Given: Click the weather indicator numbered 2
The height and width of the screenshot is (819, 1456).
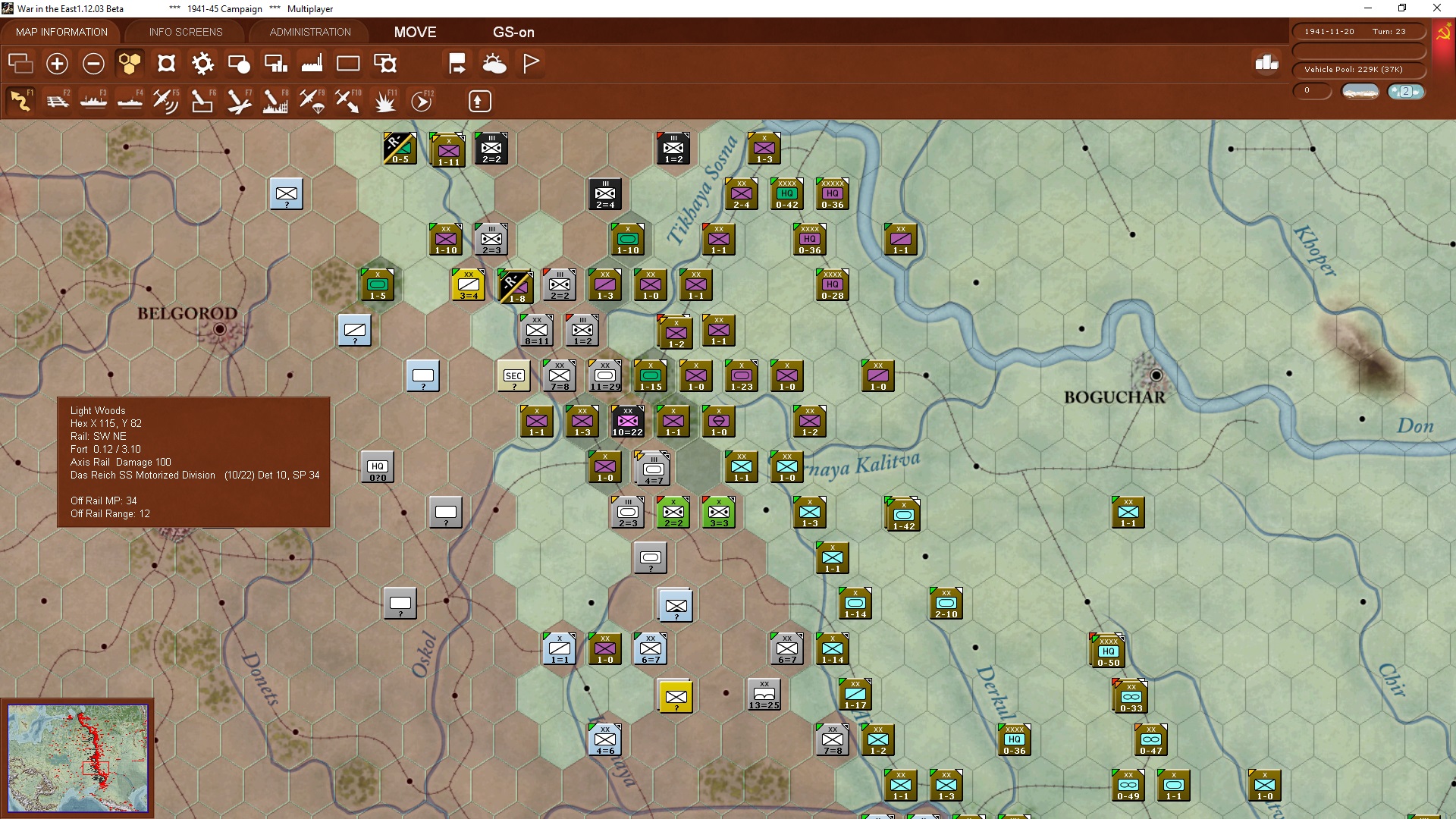Looking at the screenshot, I should (1406, 92).
